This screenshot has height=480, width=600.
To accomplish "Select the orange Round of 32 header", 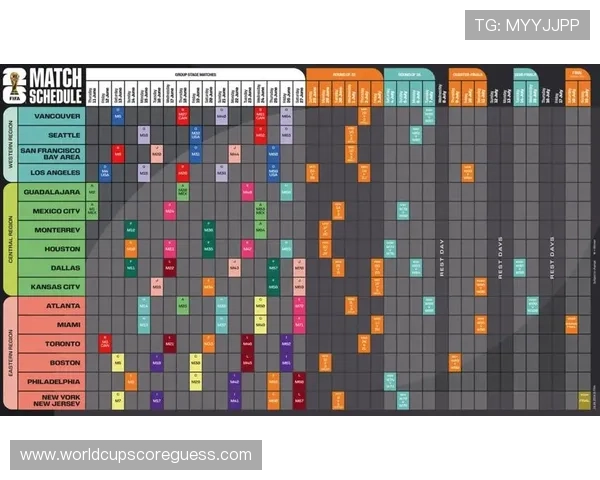I will point(344,74).
